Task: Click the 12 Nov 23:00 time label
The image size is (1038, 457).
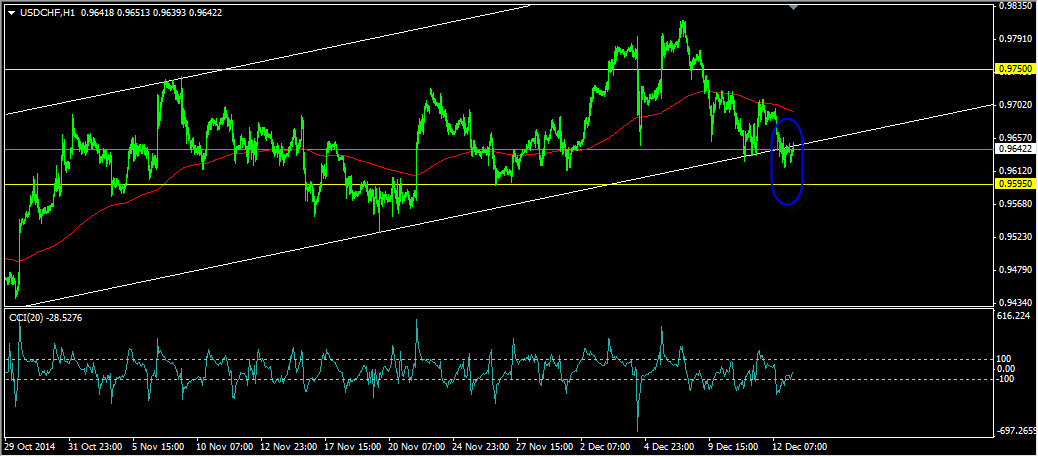Action: 288,447
